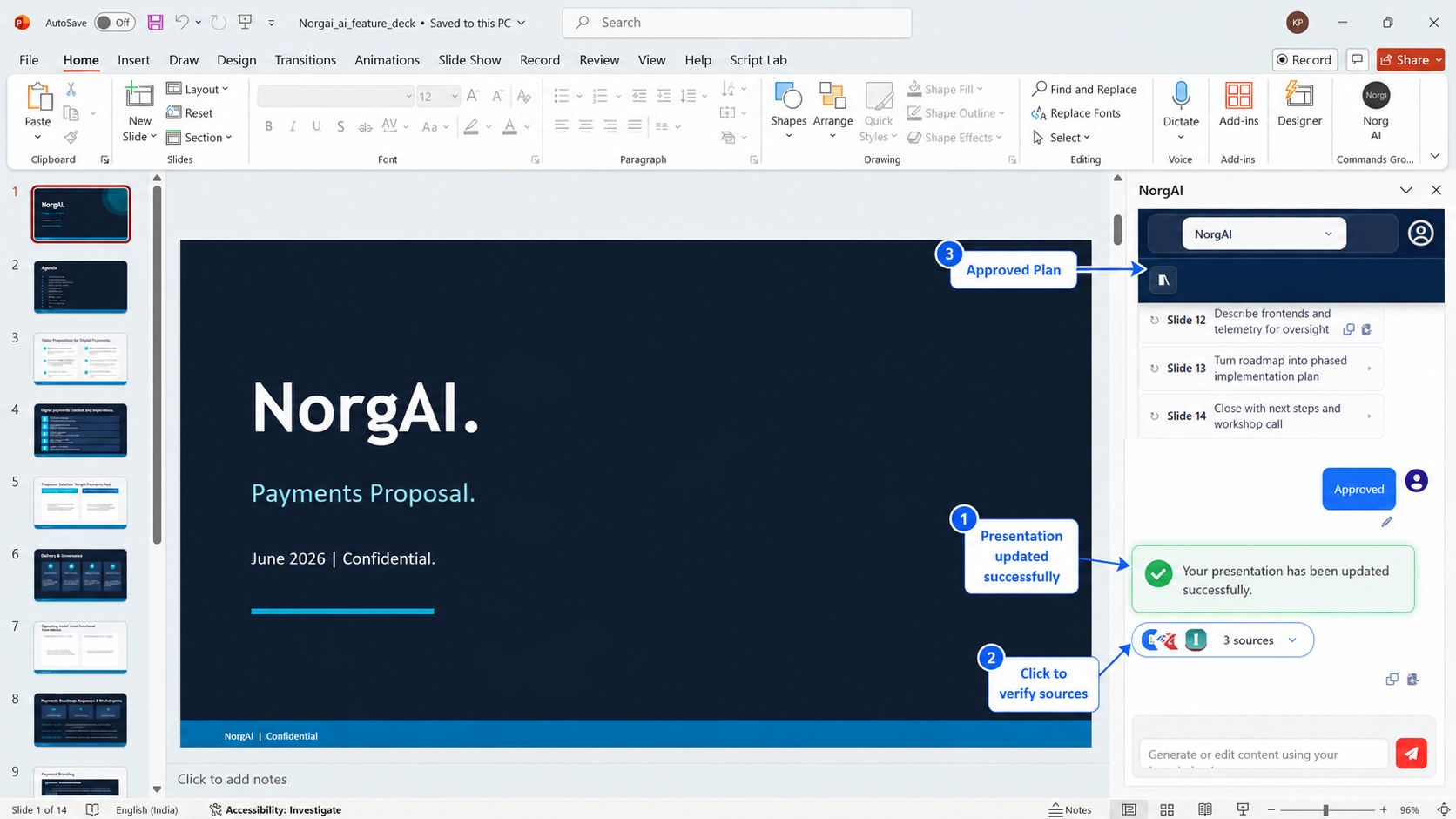Activate the Format Painter brush

click(x=71, y=137)
